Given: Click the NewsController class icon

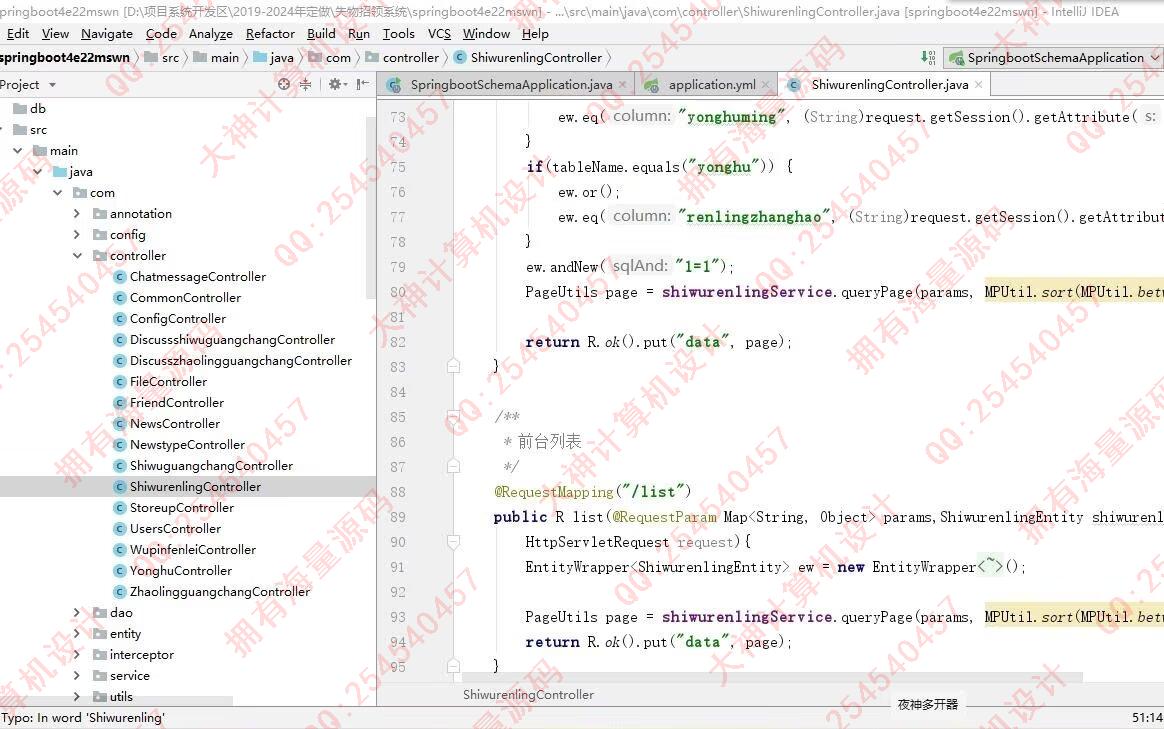Looking at the screenshot, I should click(x=120, y=424).
